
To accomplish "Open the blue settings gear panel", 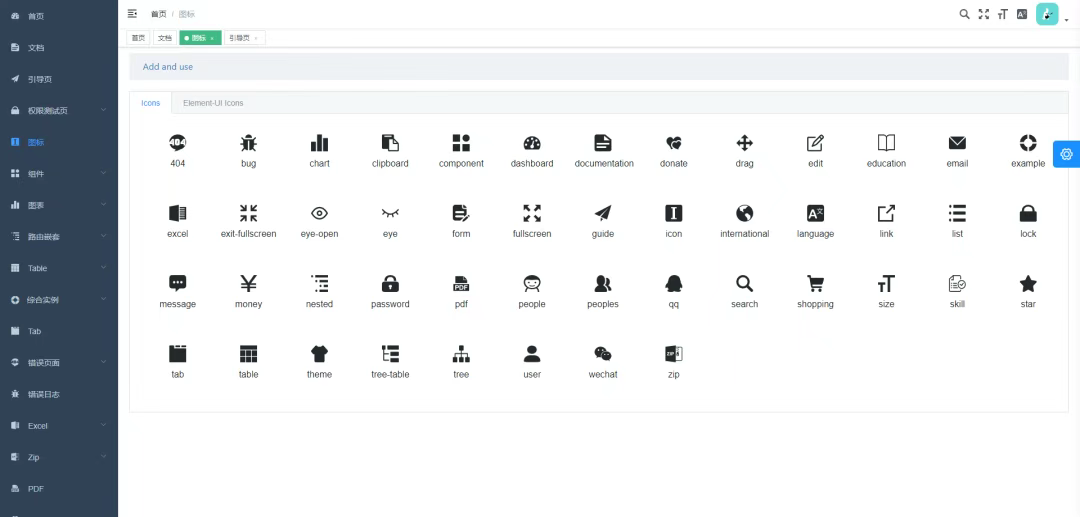I will [x=1066, y=154].
